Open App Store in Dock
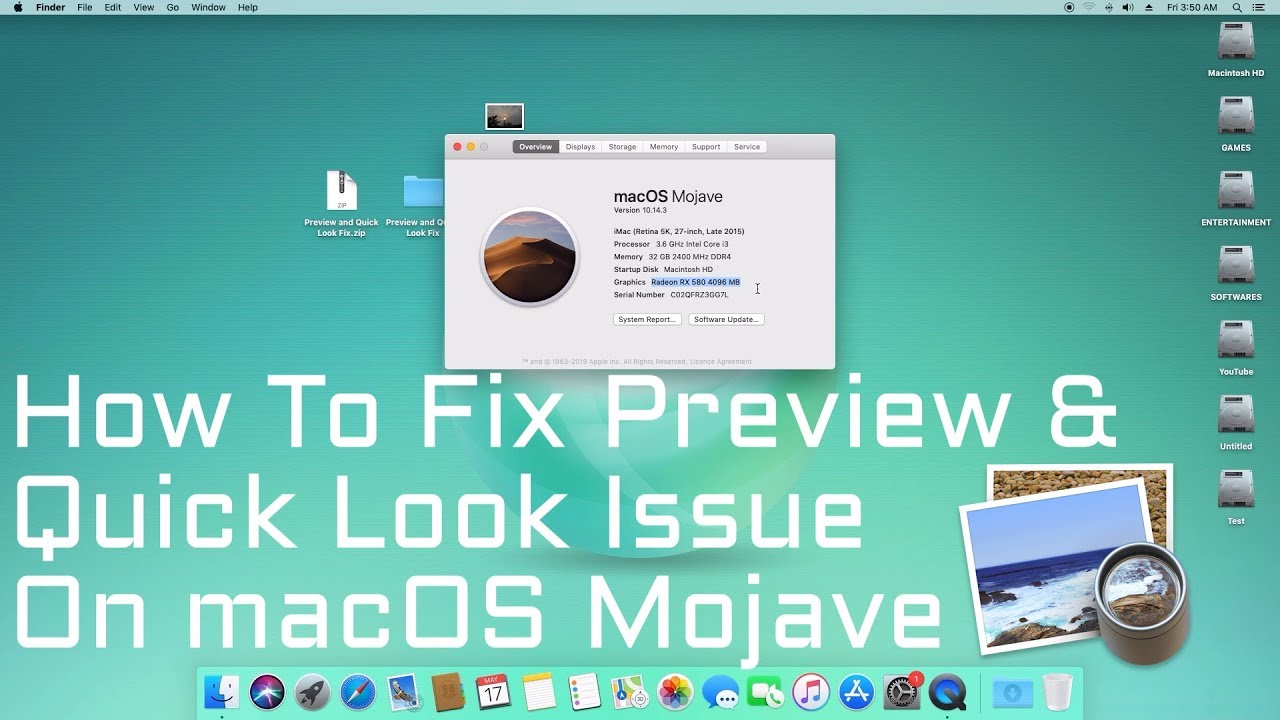This screenshot has width=1280, height=720. point(856,692)
